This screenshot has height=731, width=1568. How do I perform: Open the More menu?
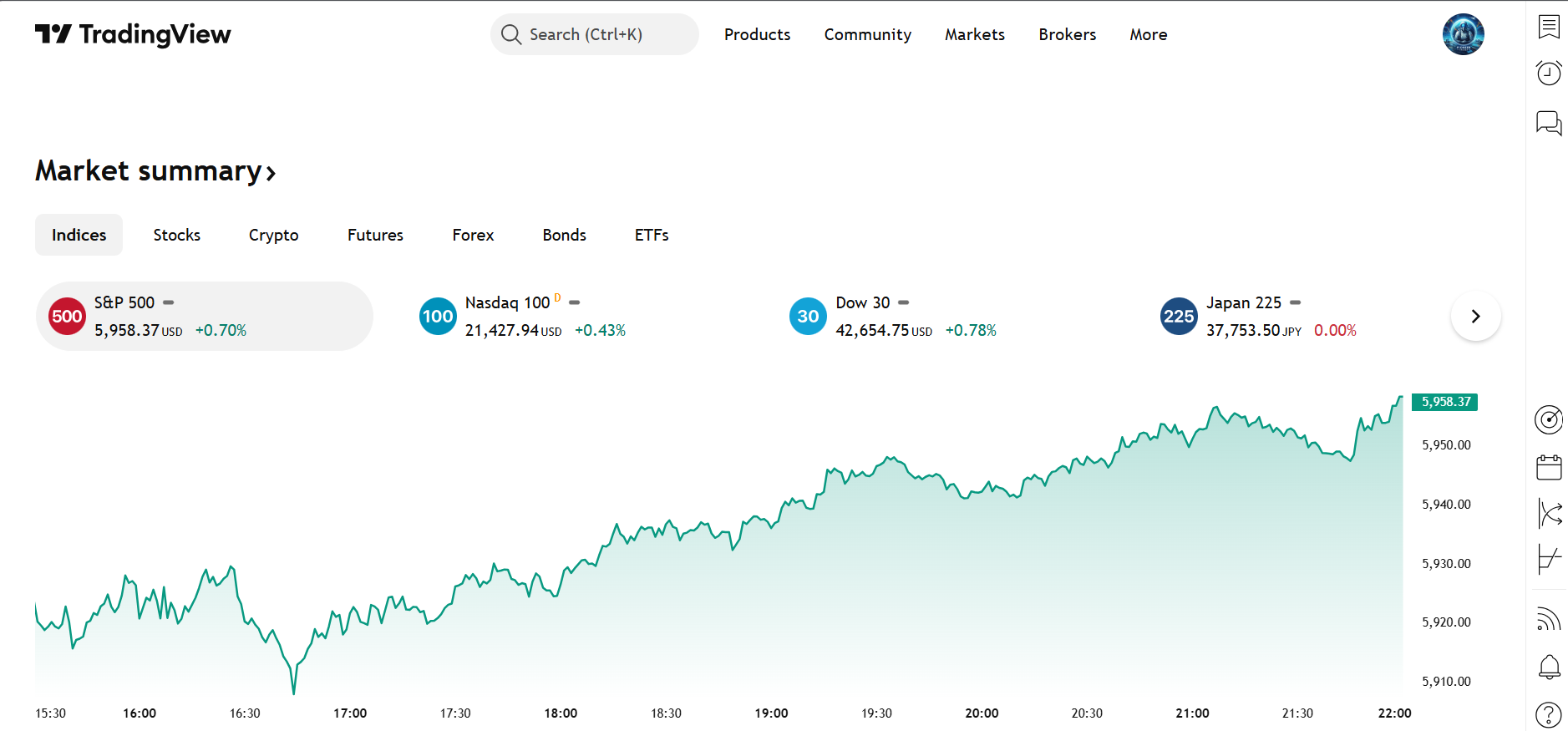pyautogui.click(x=1149, y=34)
